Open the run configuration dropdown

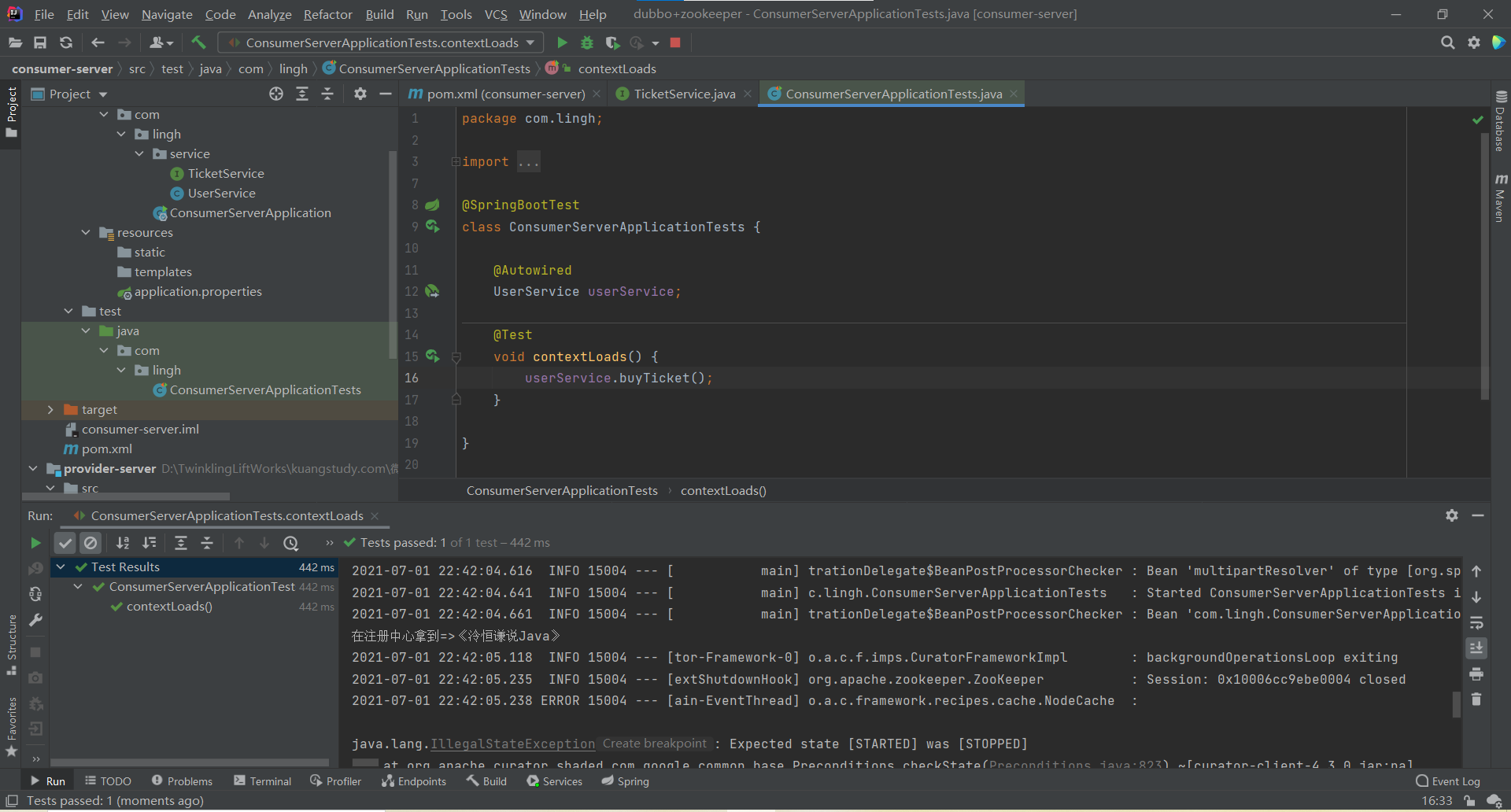381,42
